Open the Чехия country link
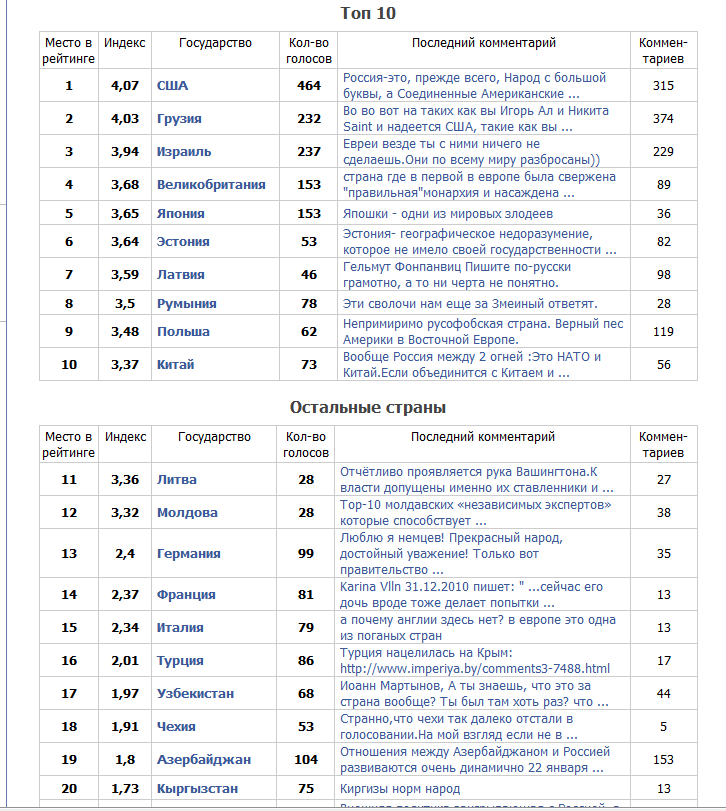 (176, 727)
